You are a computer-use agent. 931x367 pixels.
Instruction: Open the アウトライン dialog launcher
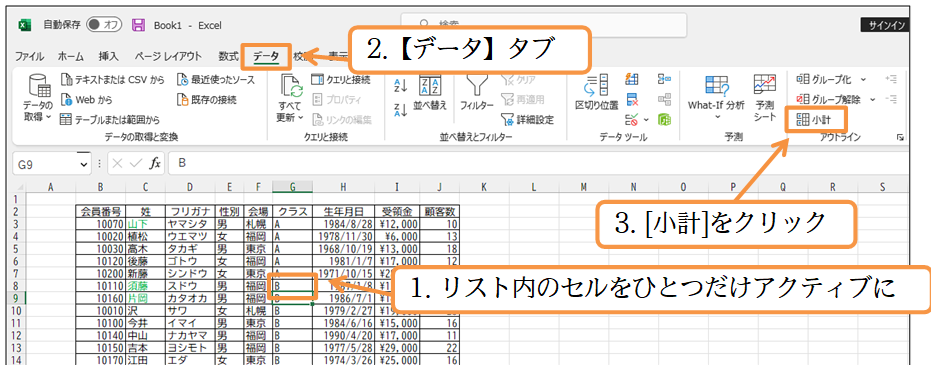click(x=900, y=138)
